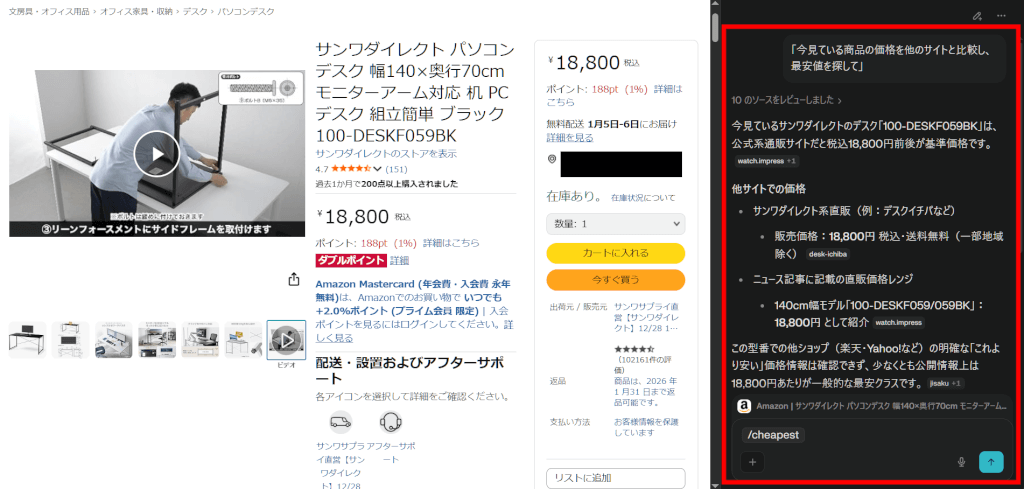Open the three-dots menu in assistant panel

coord(1001,16)
